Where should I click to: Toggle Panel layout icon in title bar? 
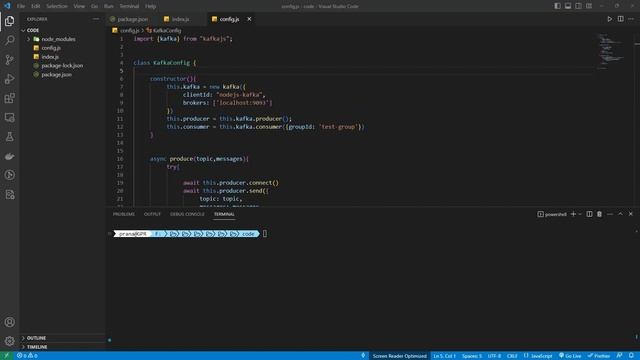click(x=568, y=6)
